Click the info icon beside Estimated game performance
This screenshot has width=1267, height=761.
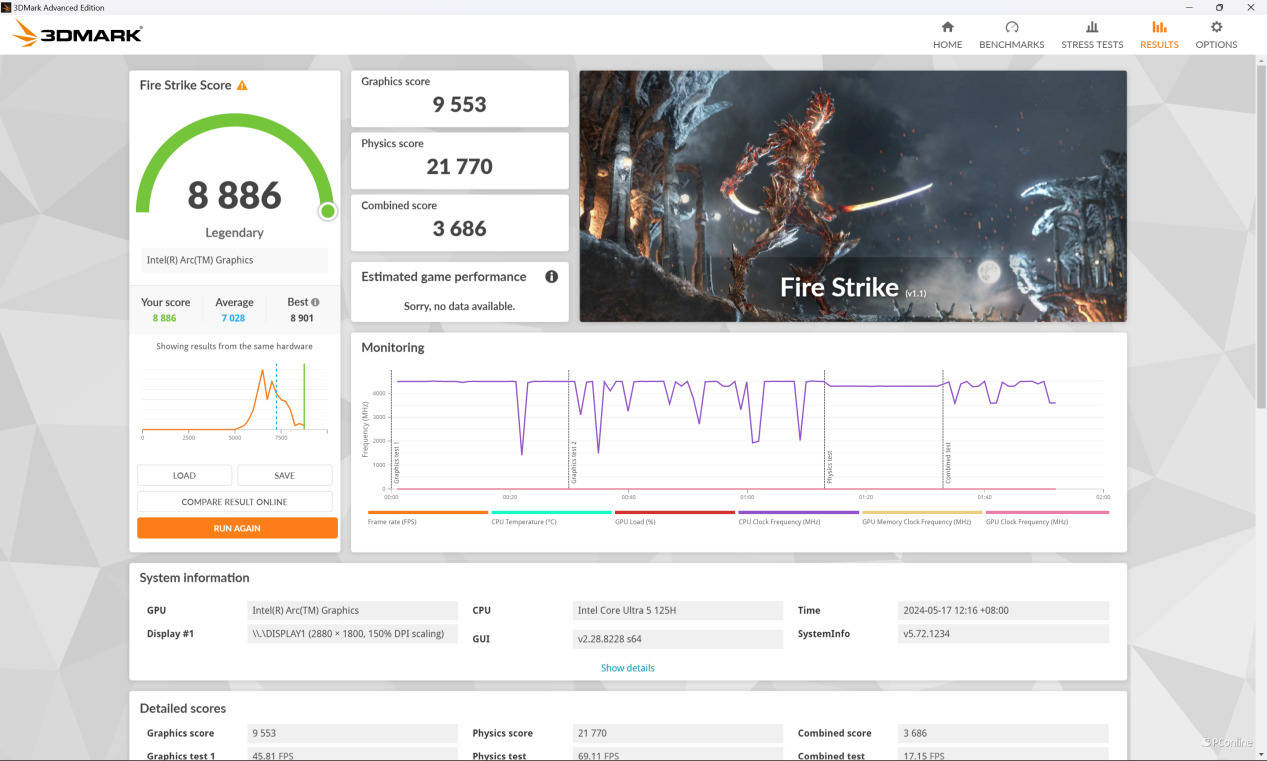[x=551, y=277]
